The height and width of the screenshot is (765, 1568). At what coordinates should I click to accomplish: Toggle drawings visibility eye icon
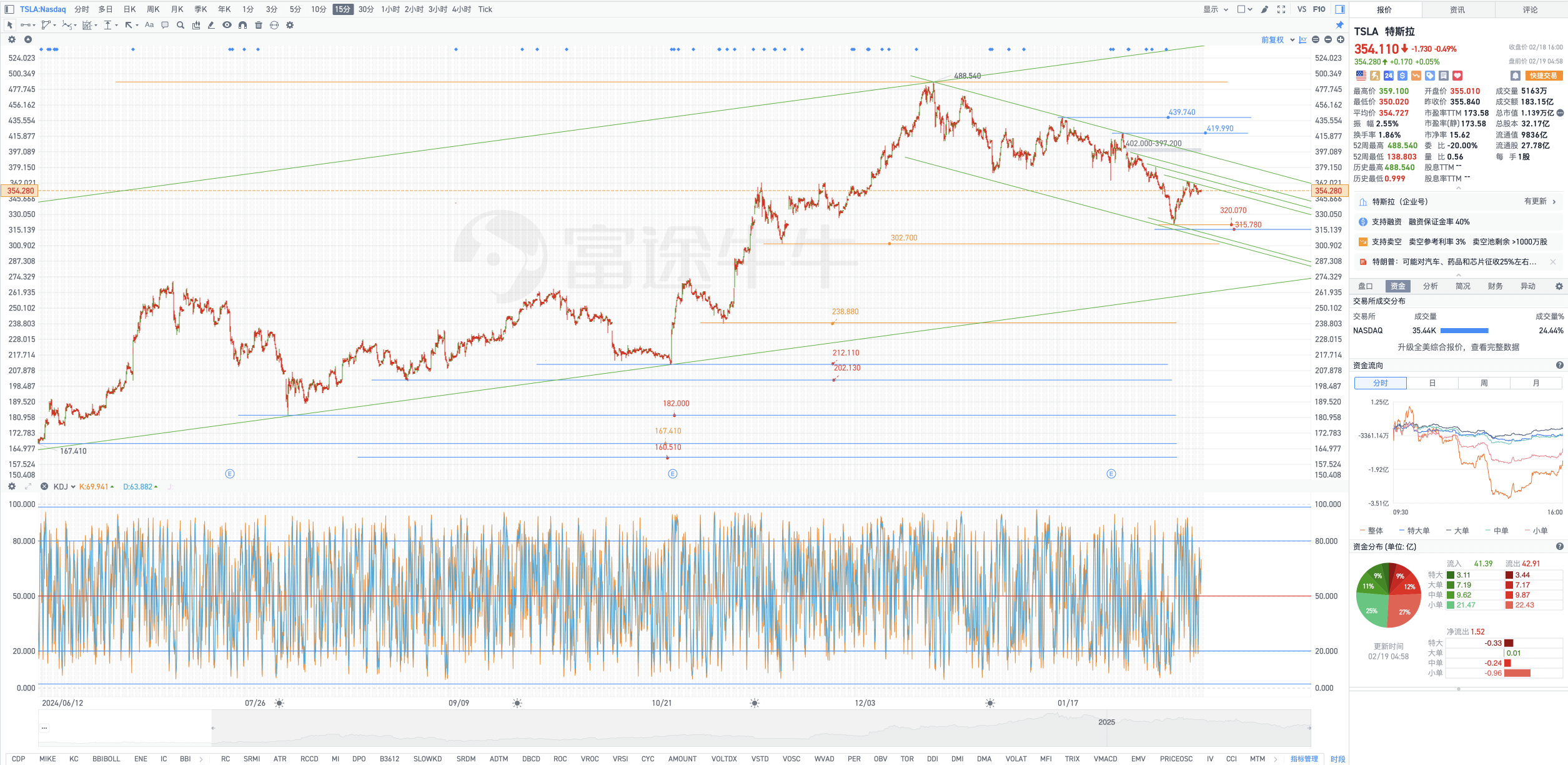click(x=227, y=25)
